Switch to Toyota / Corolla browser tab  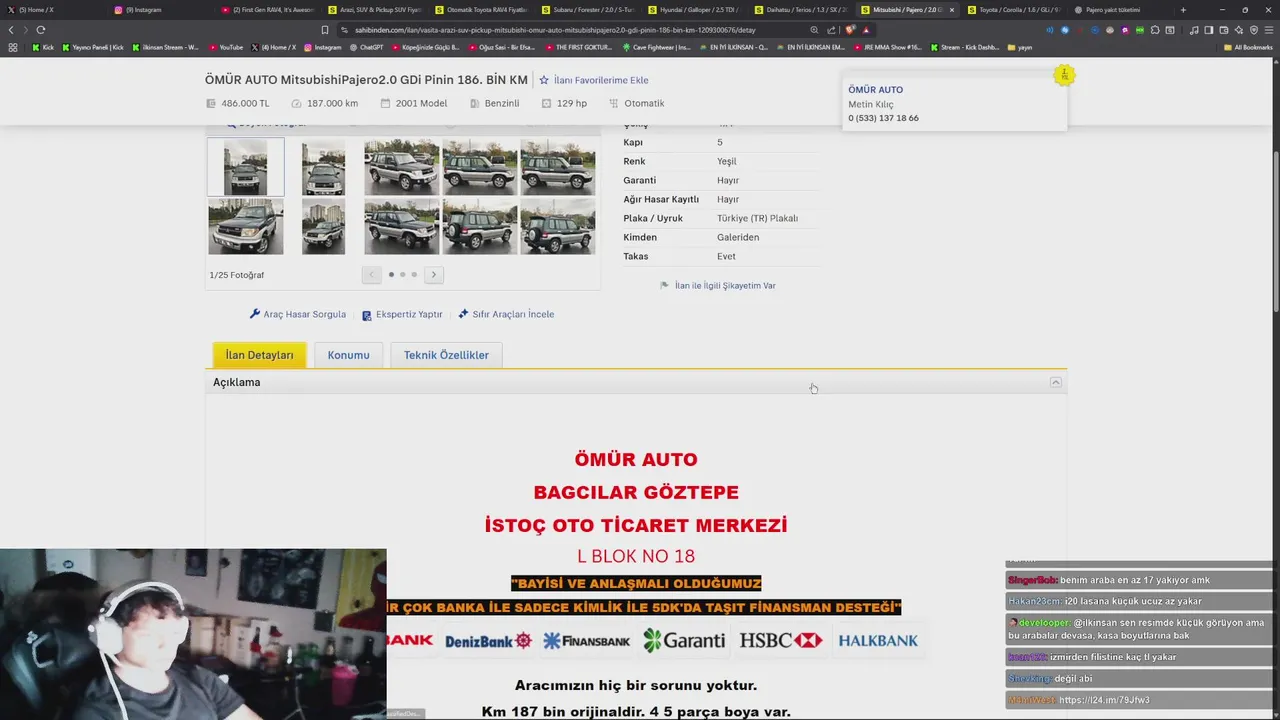tap(1015, 10)
